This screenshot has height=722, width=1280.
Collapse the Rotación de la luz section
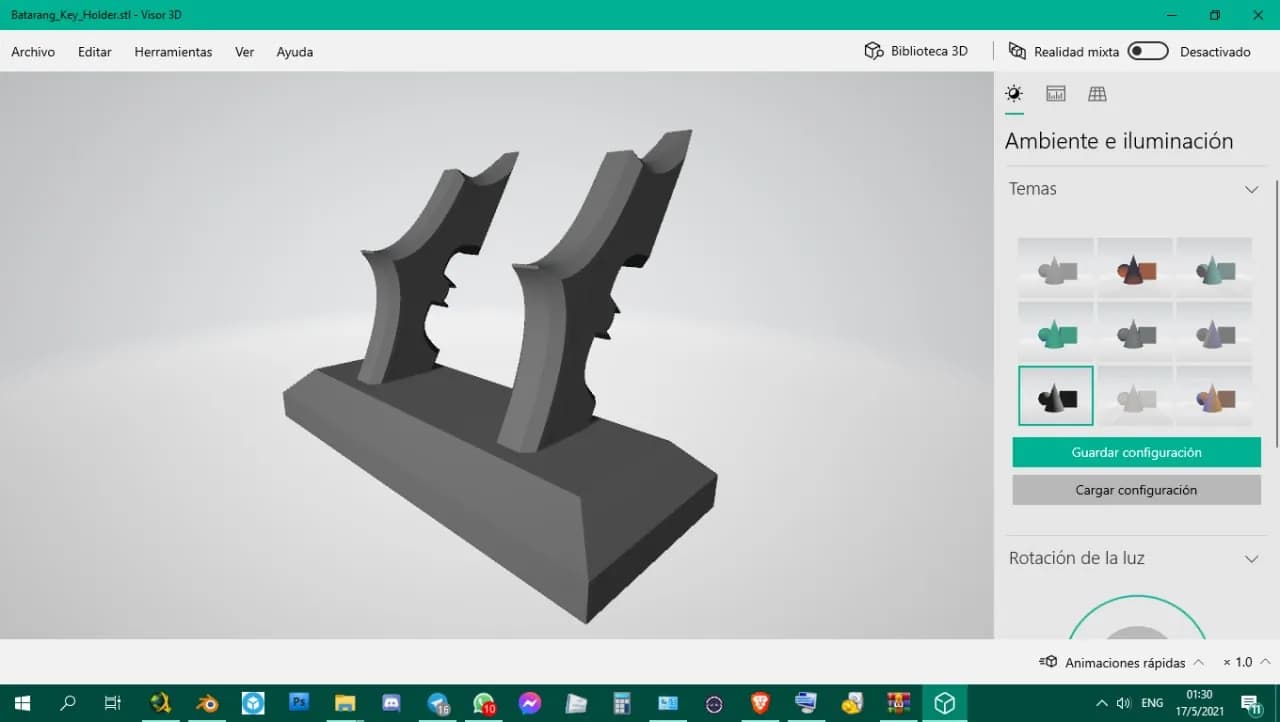click(1251, 559)
